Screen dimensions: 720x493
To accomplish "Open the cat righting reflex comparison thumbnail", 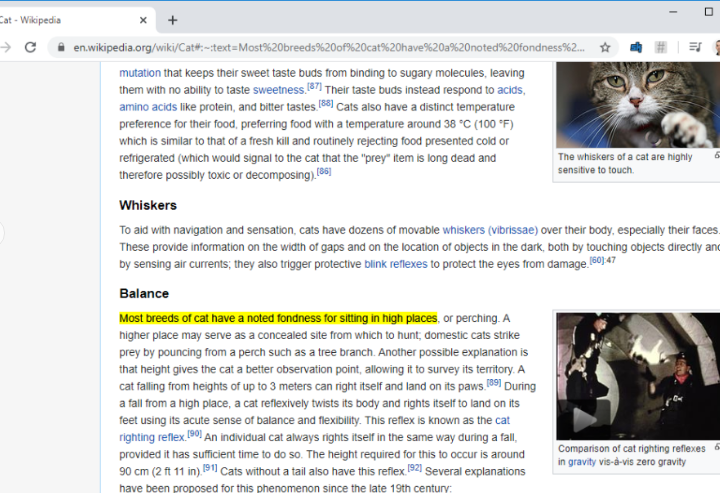I will point(637,375).
